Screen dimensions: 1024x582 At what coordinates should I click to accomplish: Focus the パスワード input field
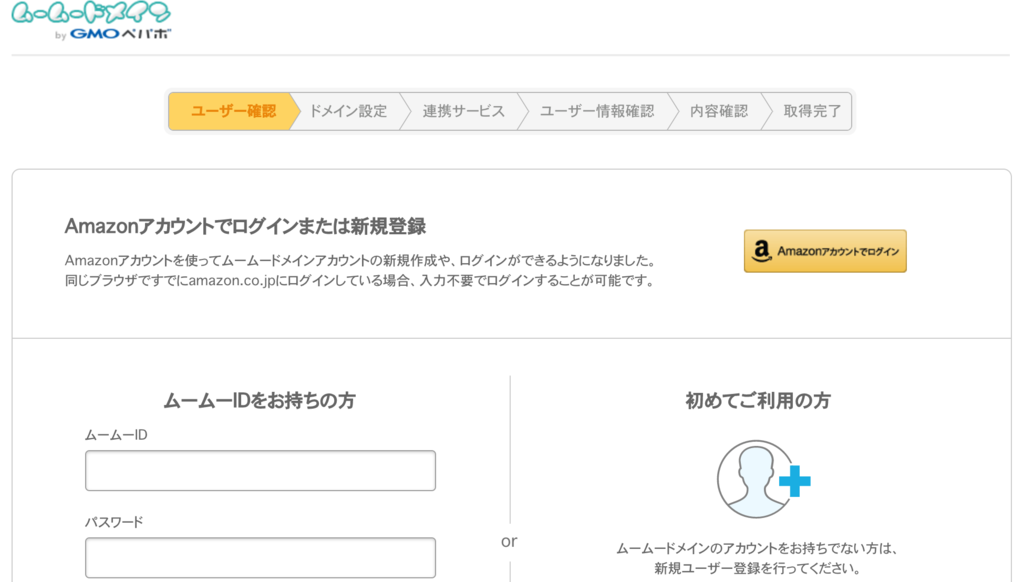point(260,558)
